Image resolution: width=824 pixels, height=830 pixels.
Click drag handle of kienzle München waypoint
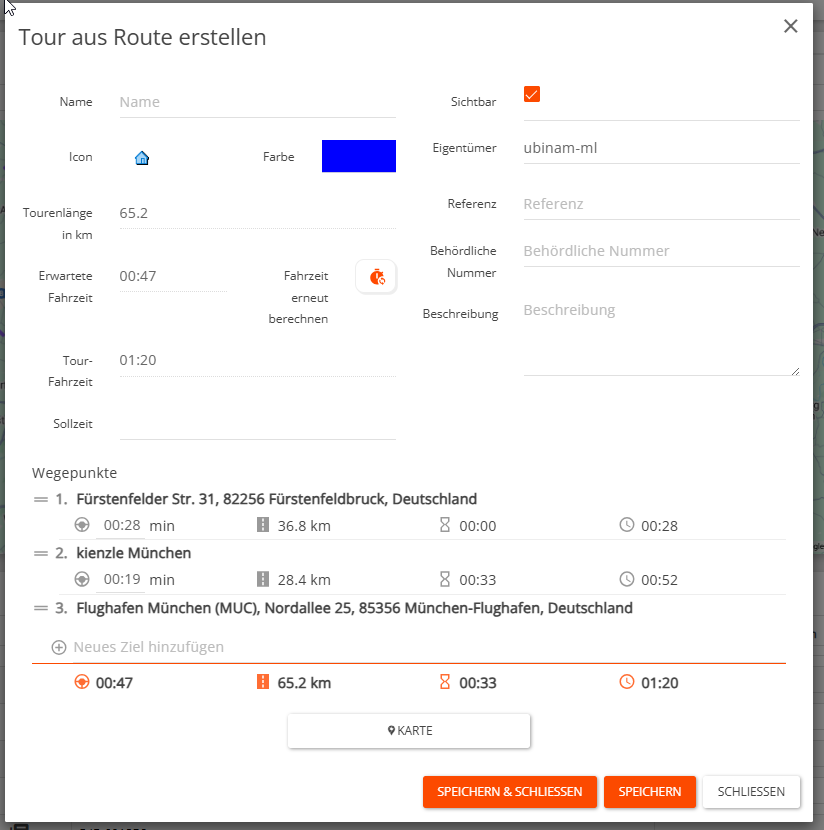point(42,553)
